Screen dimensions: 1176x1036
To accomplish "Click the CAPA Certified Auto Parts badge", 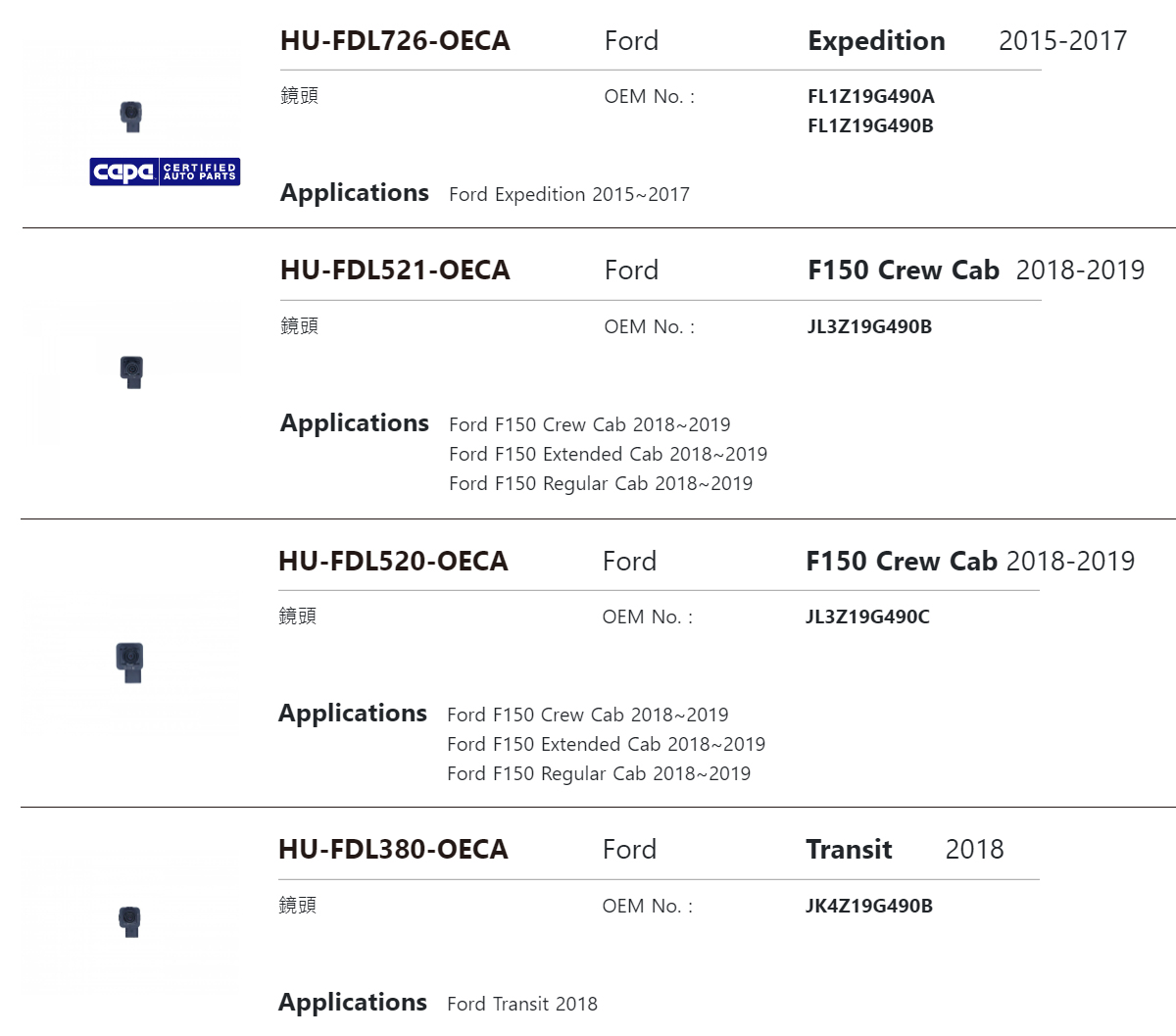I will 165,172.
